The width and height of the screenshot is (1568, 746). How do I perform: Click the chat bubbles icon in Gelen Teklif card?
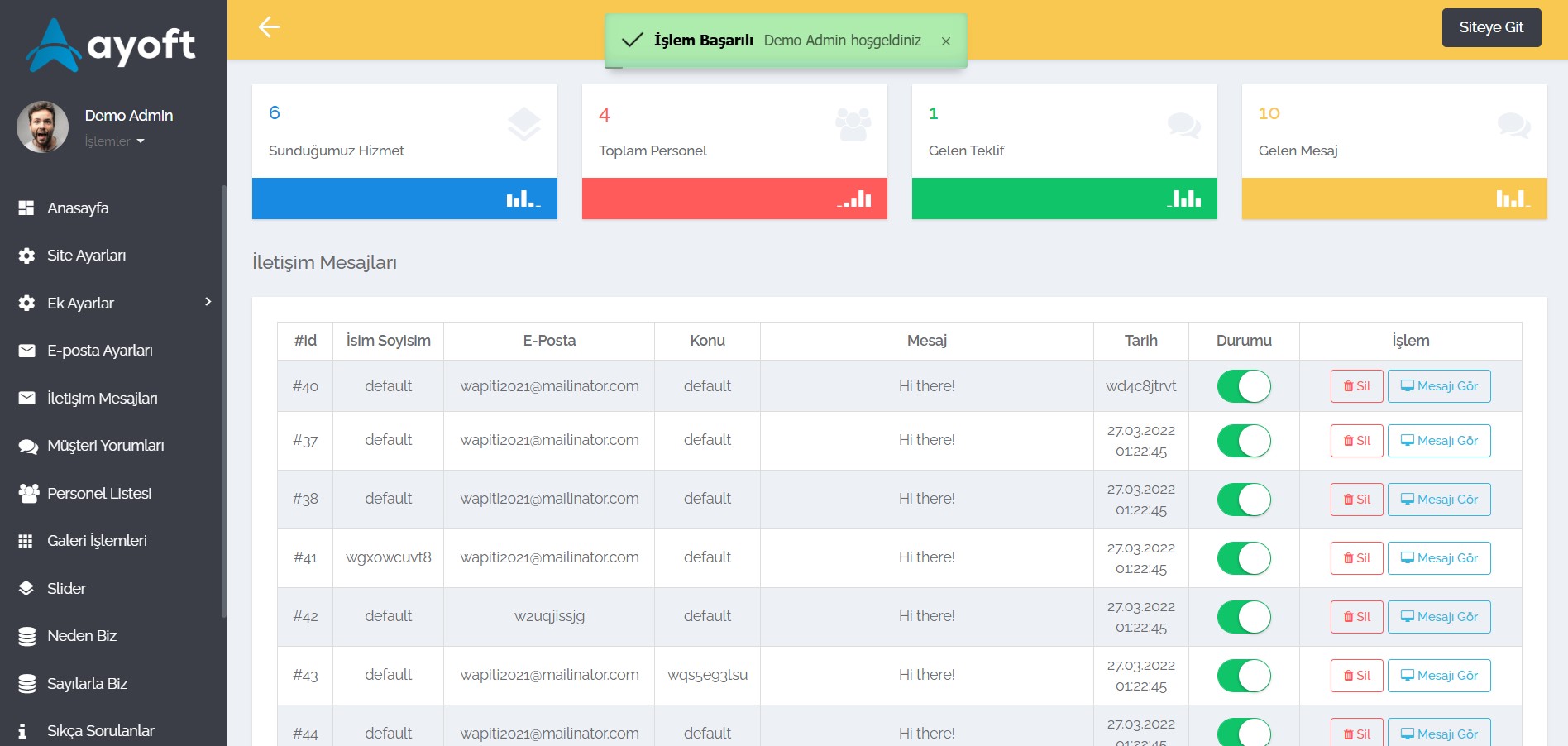point(1183,125)
